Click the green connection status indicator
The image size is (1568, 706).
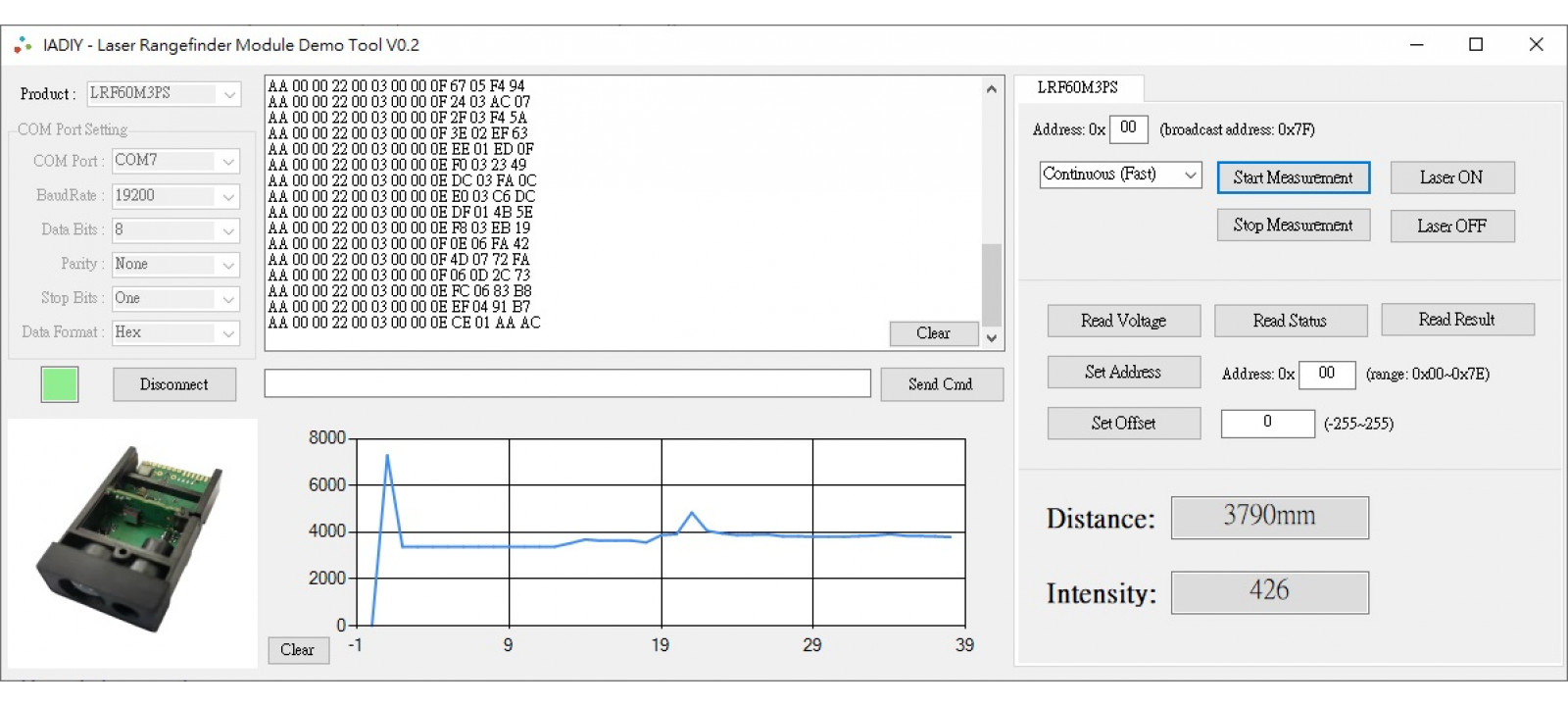(x=60, y=384)
